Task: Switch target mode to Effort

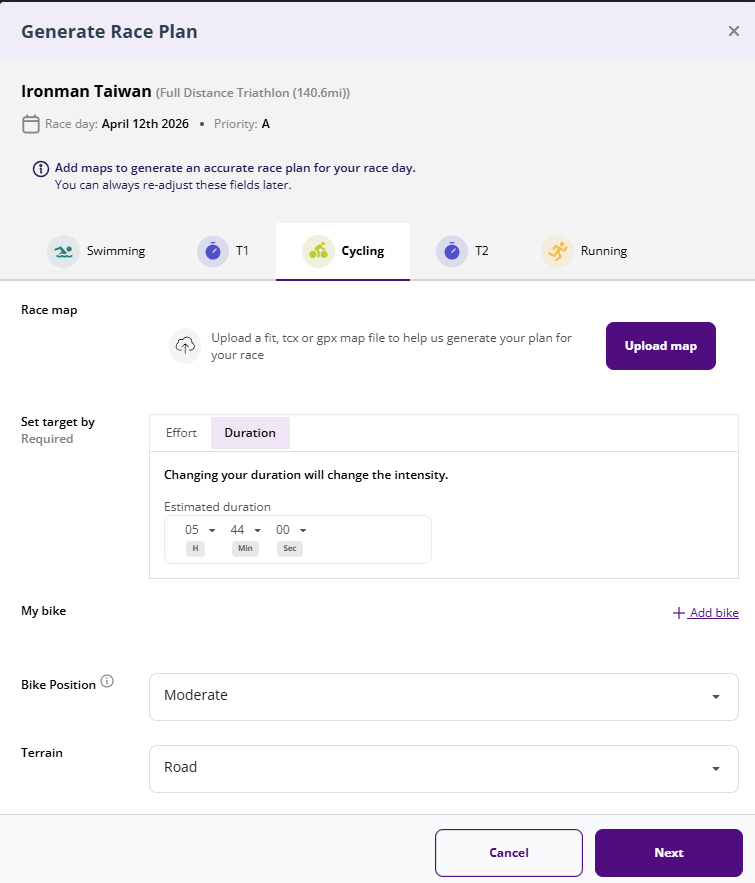Action: [x=181, y=433]
